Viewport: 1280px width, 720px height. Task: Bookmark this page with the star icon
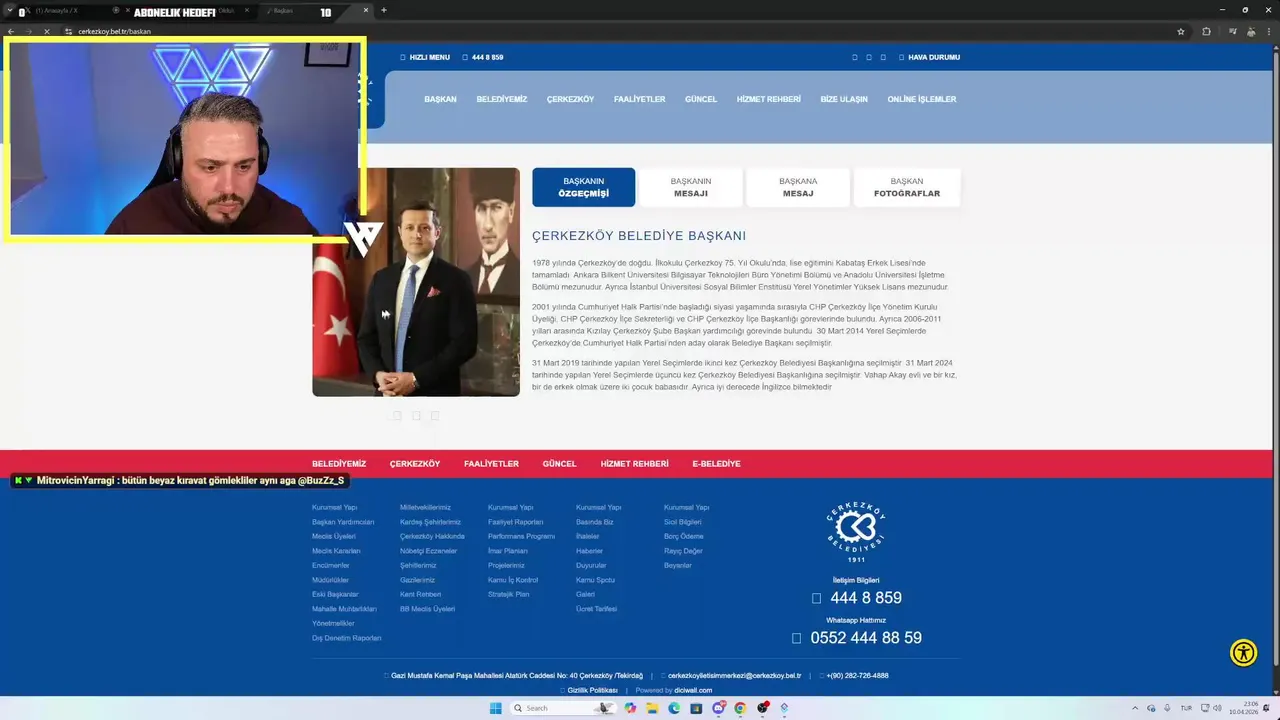1181,31
